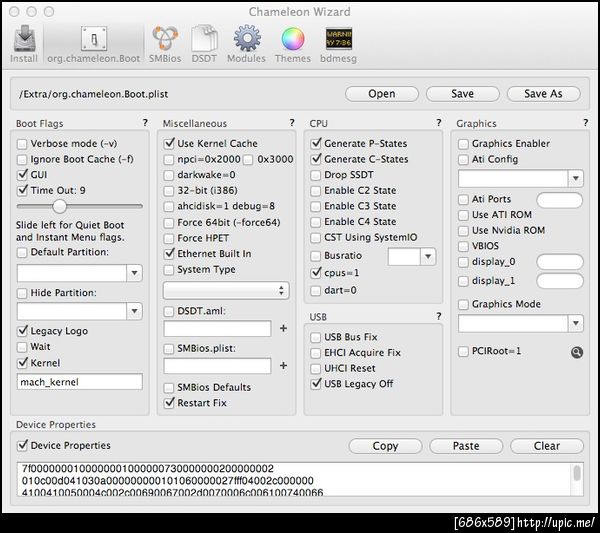Viewport: 600px width, 533px height.
Task: Click the plus icon beside DSDT.aml field
Action: click(283, 328)
